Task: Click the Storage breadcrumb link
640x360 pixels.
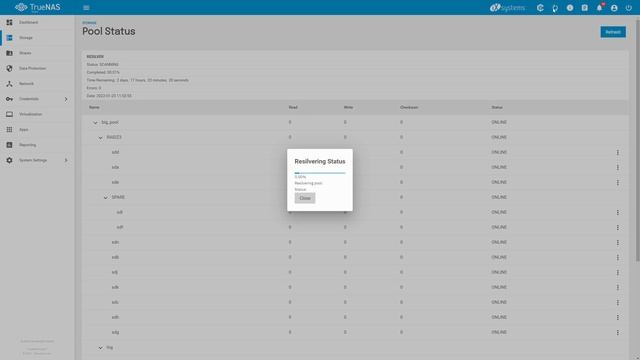Action: tap(89, 23)
